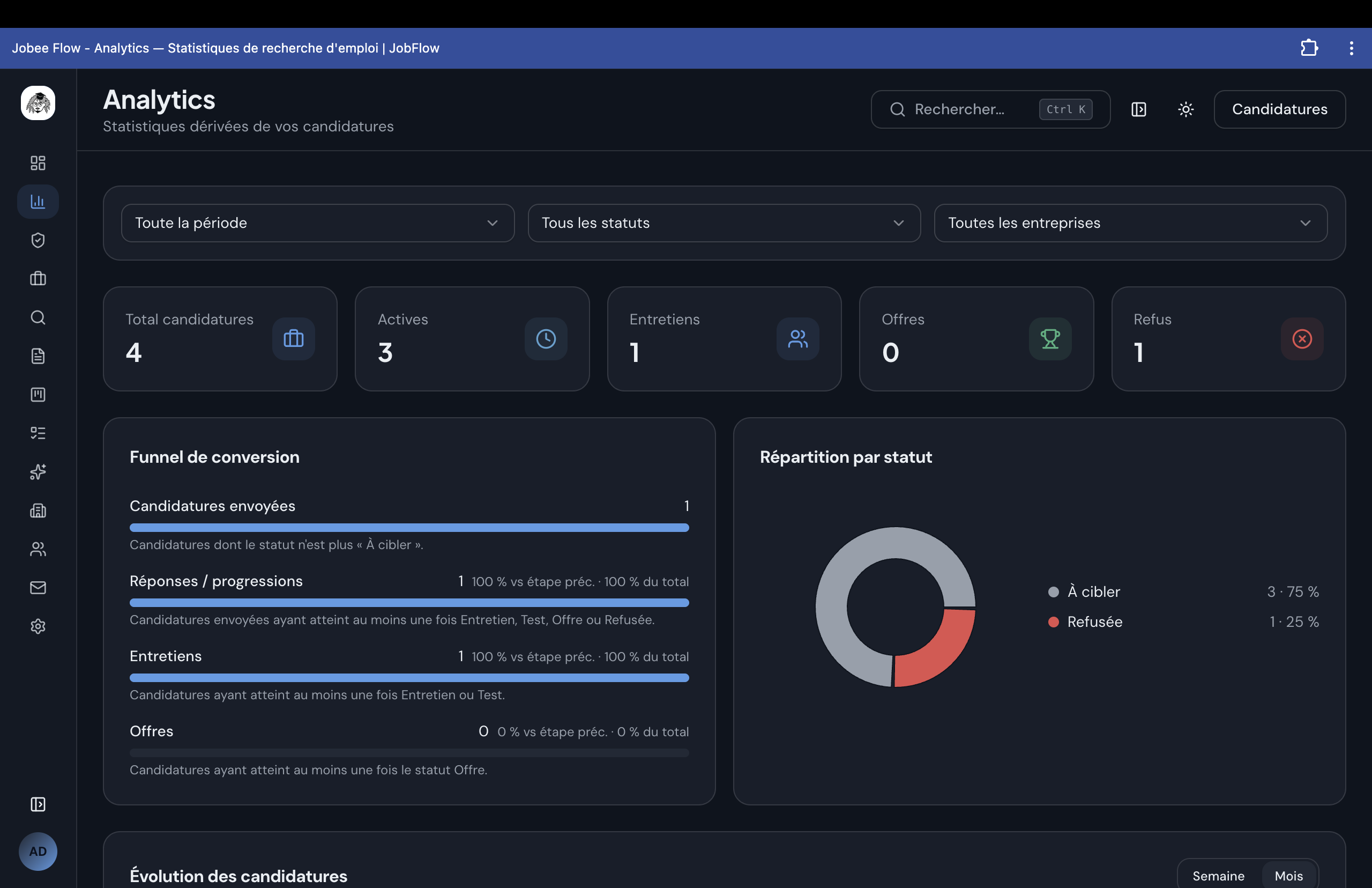Click the '3 · 75 %' value

click(1293, 592)
